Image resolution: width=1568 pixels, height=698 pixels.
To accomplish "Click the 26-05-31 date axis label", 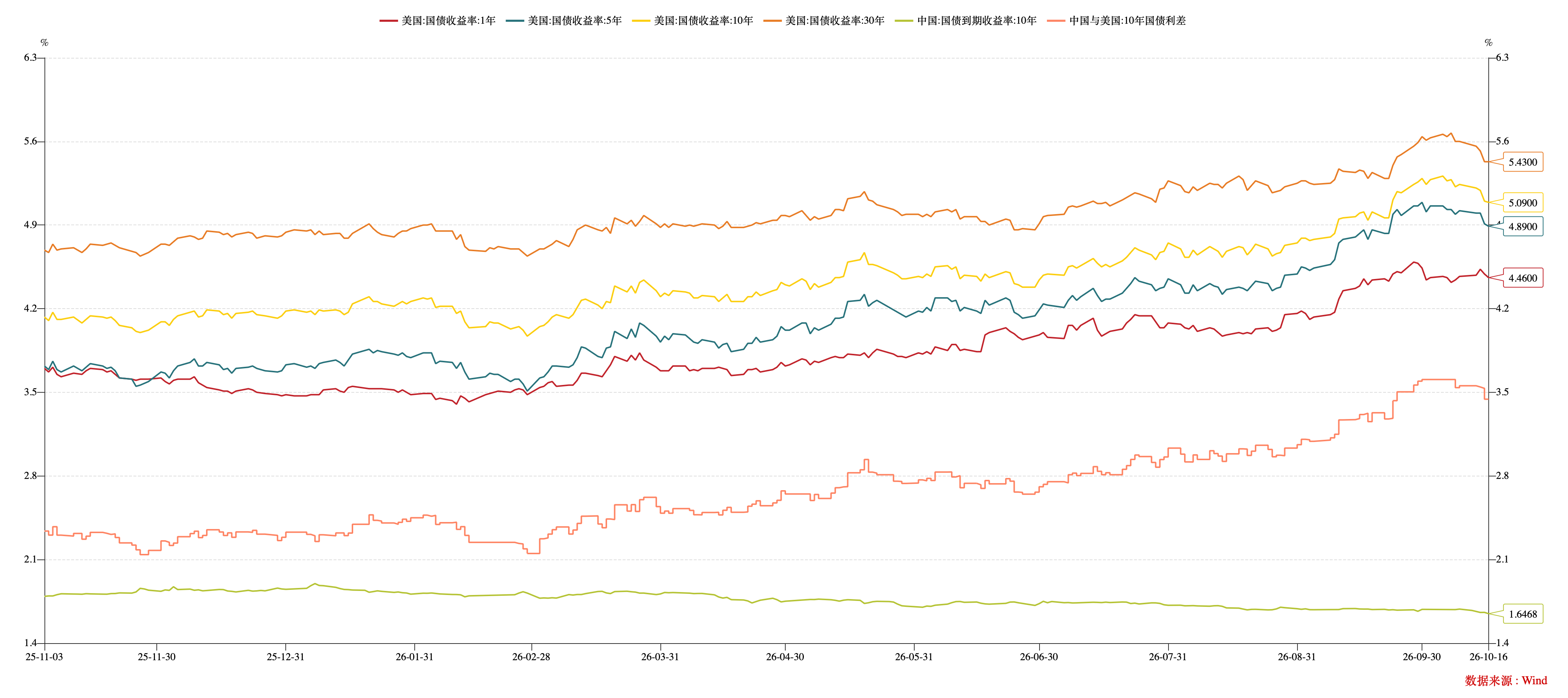I will [914, 657].
